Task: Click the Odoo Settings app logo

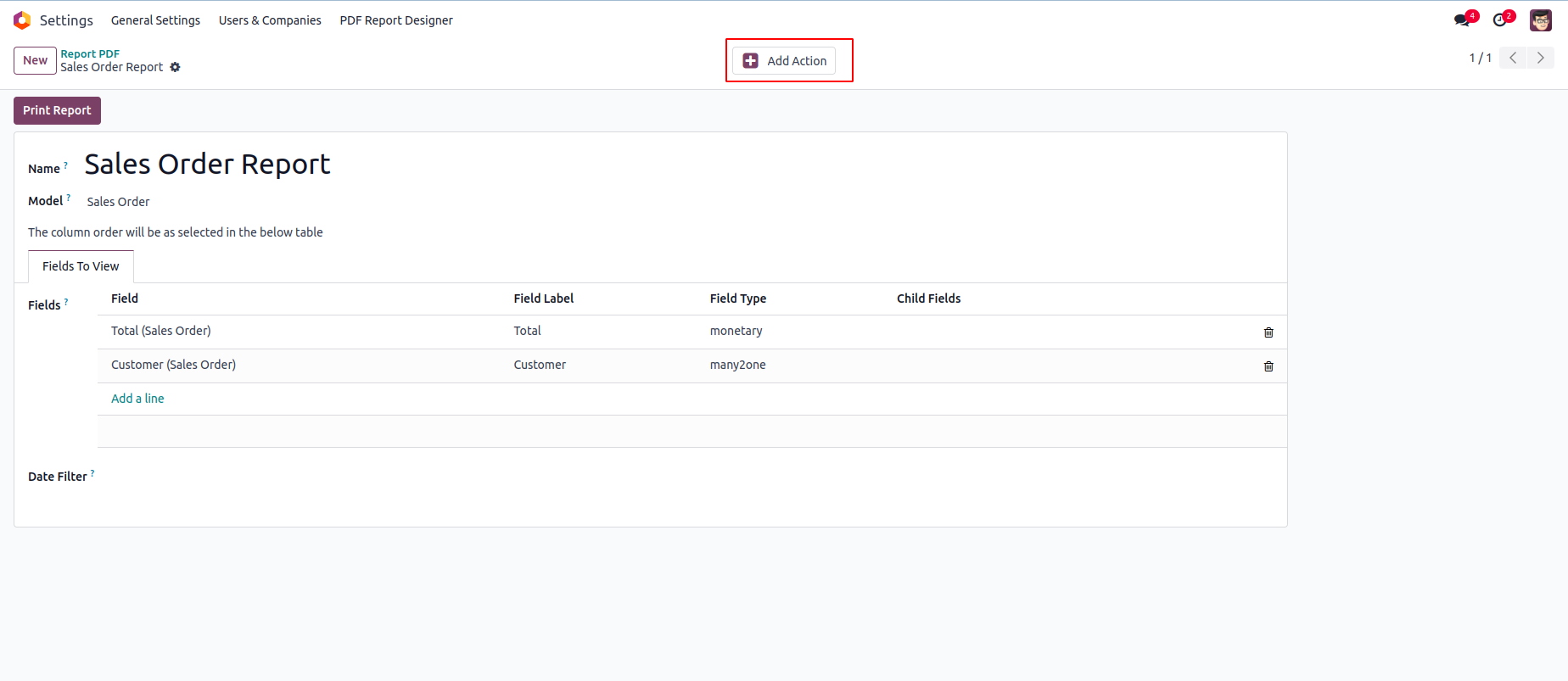Action: click(x=22, y=20)
